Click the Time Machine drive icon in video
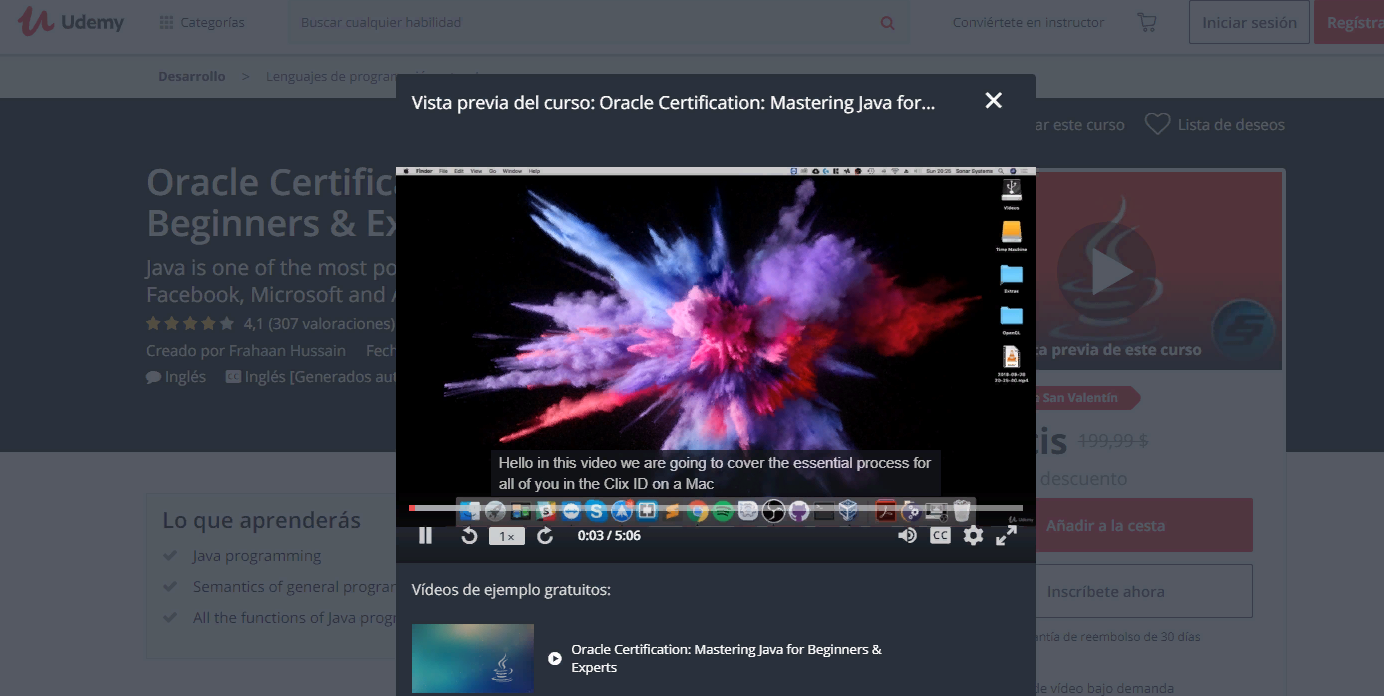Screen dimensions: 1384x696 (1011, 233)
